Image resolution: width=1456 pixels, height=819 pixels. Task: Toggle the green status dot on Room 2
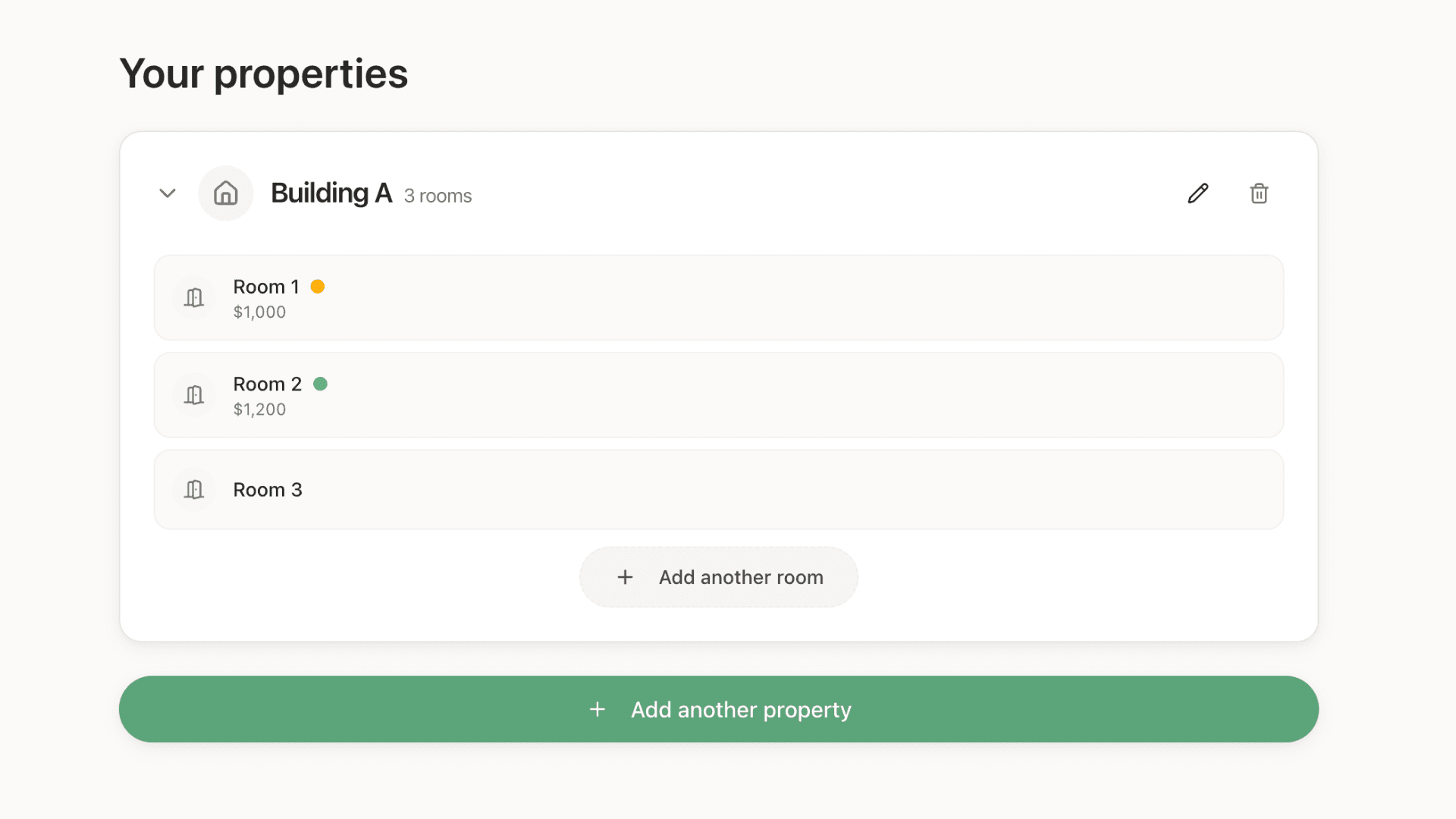(x=321, y=384)
